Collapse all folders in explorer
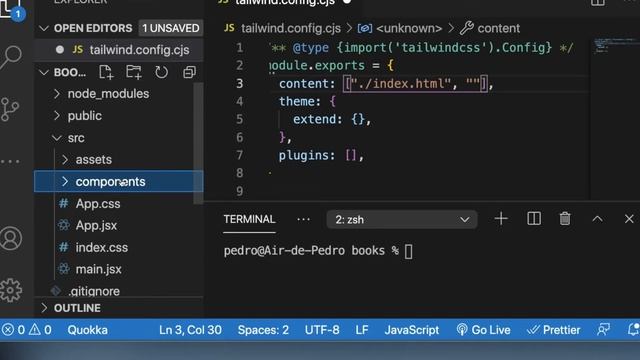 coord(189,72)
